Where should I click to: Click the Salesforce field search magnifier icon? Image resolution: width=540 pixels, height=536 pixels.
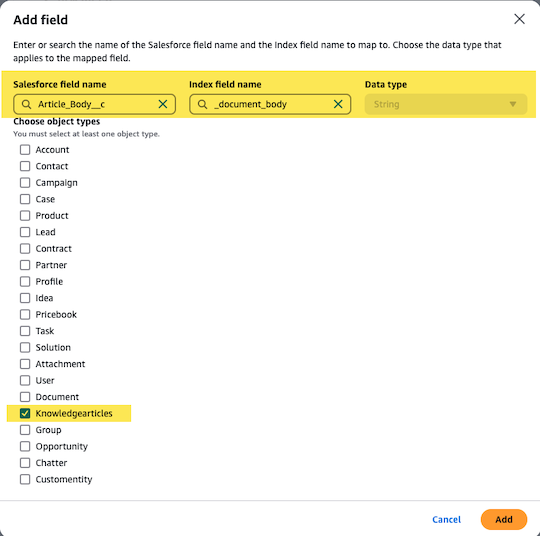pyautogui.click(x=27, y=104)
